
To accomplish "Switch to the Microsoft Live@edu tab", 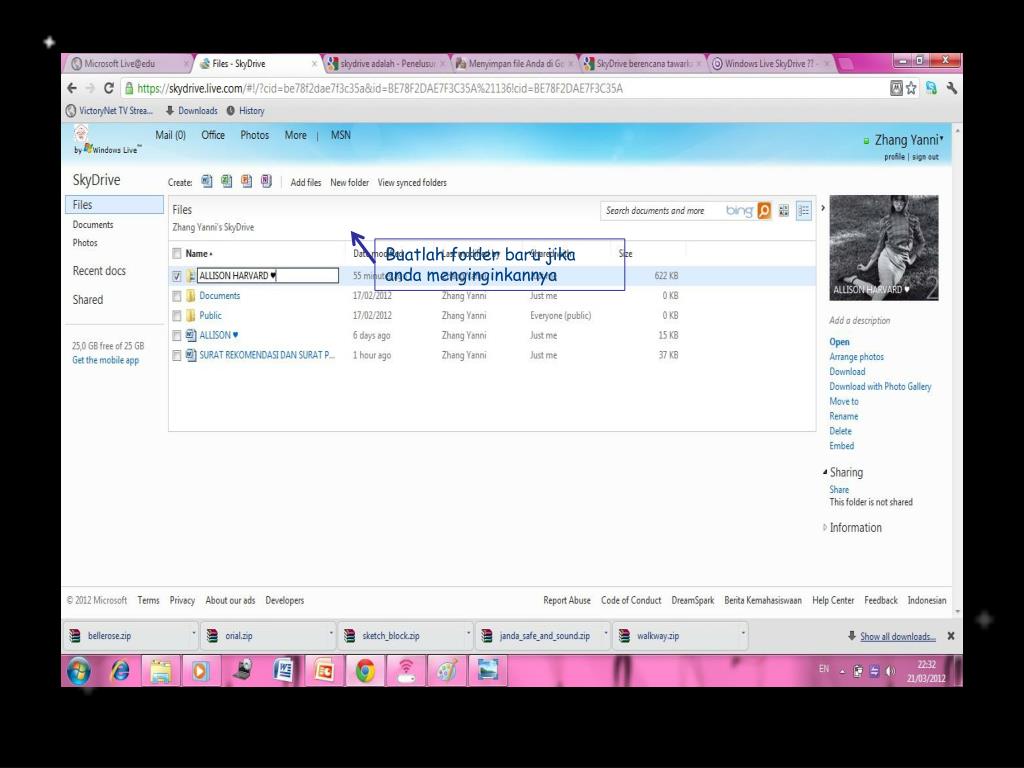I will click(127, 63).
